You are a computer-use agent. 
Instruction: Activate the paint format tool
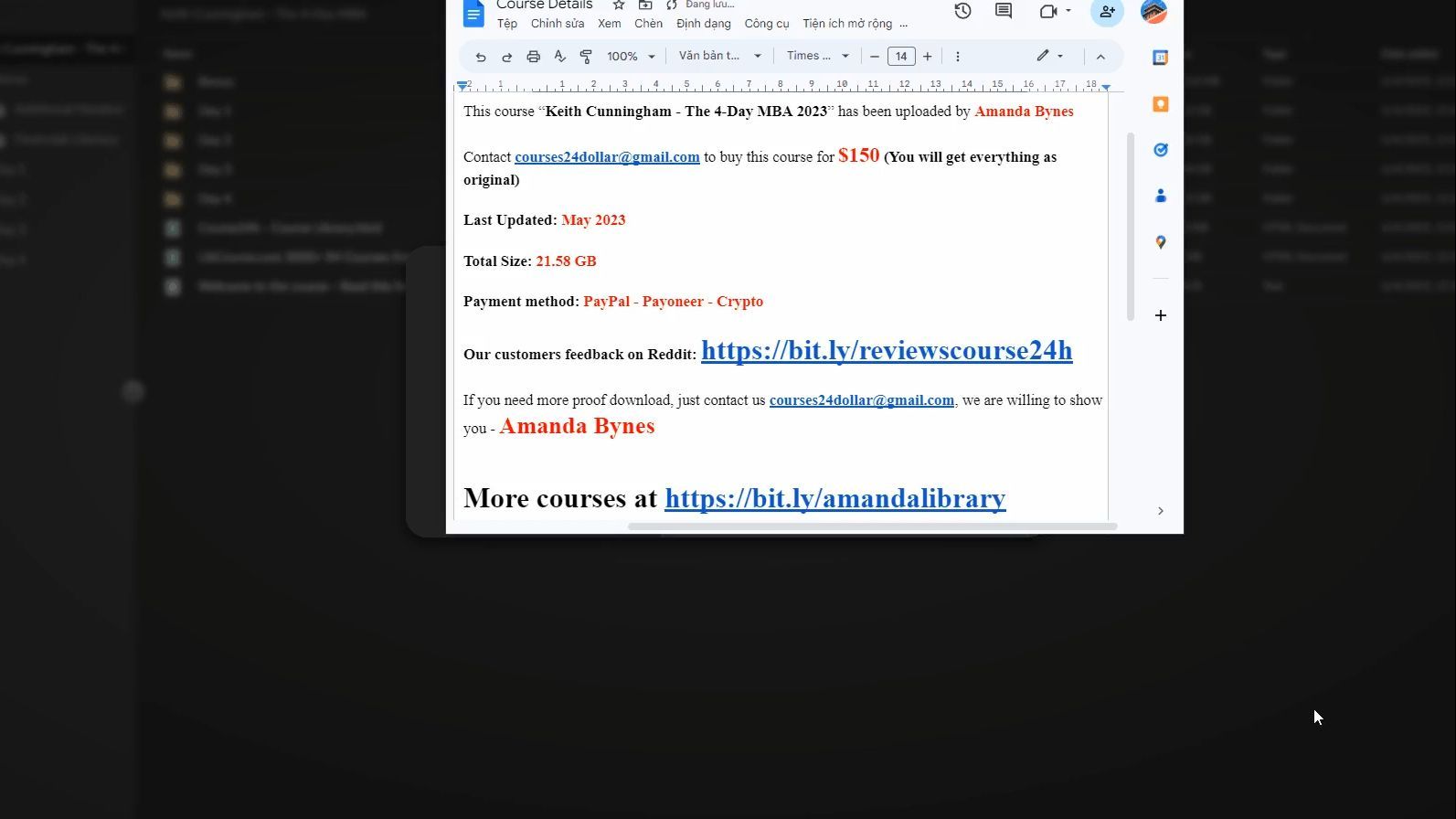(586, 57)
